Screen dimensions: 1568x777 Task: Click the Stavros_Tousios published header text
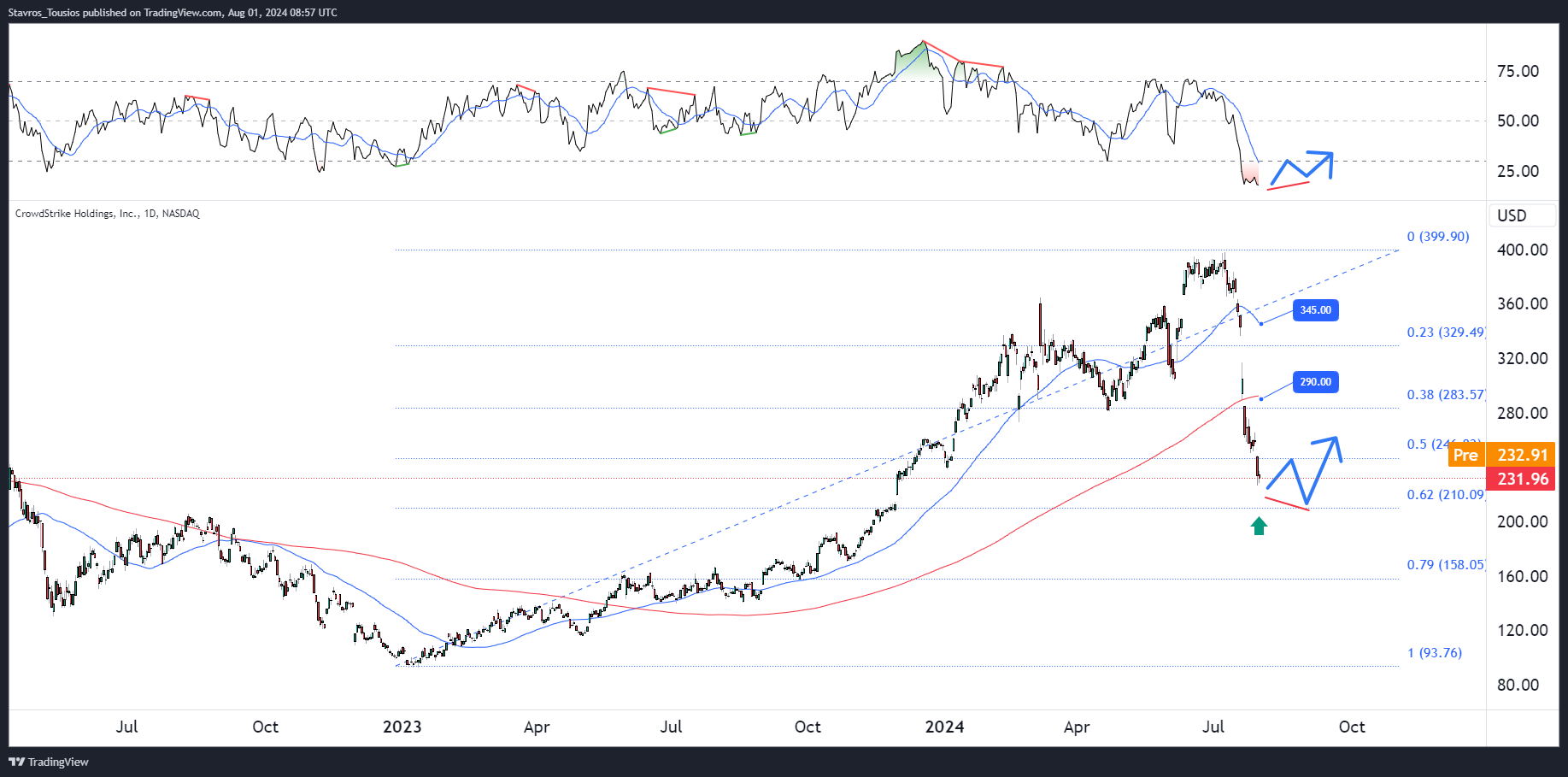click(173, 12)
